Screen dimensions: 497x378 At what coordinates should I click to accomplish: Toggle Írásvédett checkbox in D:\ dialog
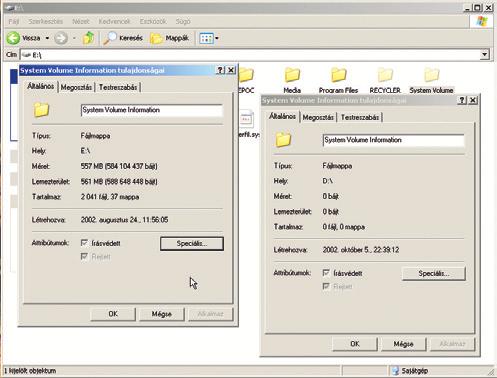[x=326, y=273]
